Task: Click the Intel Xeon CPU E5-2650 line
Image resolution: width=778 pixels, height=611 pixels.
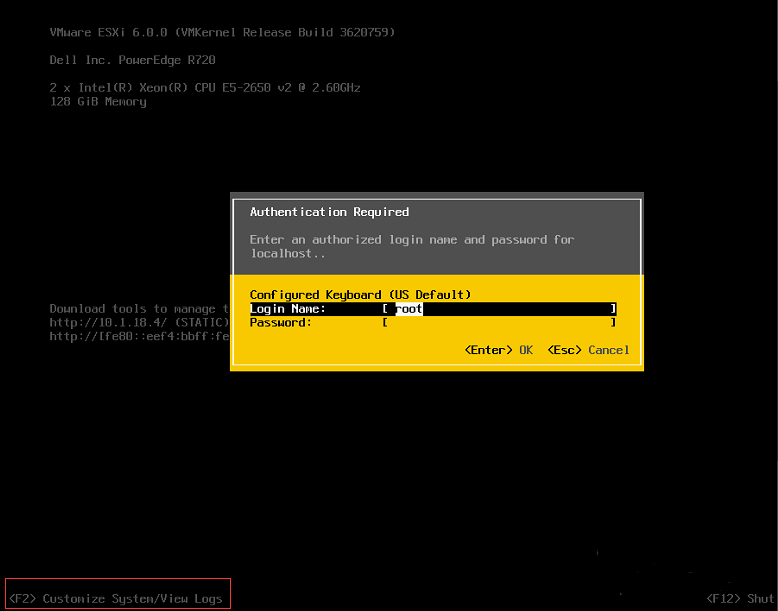Action: 205,88
